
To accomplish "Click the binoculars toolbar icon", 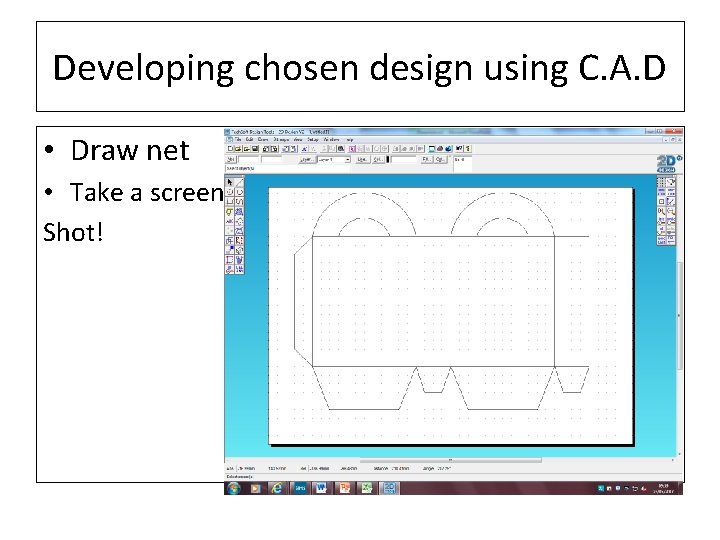I will [x=341, y=149].
